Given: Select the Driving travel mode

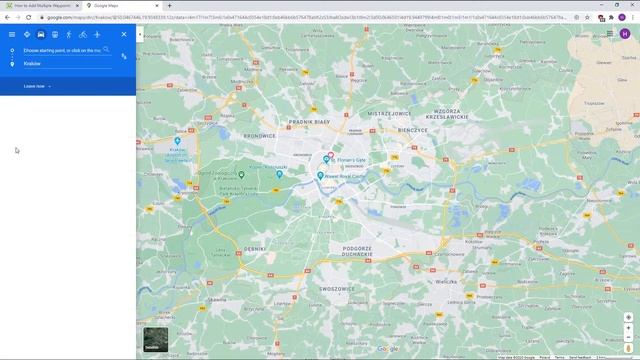Looking at the screenshot, I should [x=41, y=35].
